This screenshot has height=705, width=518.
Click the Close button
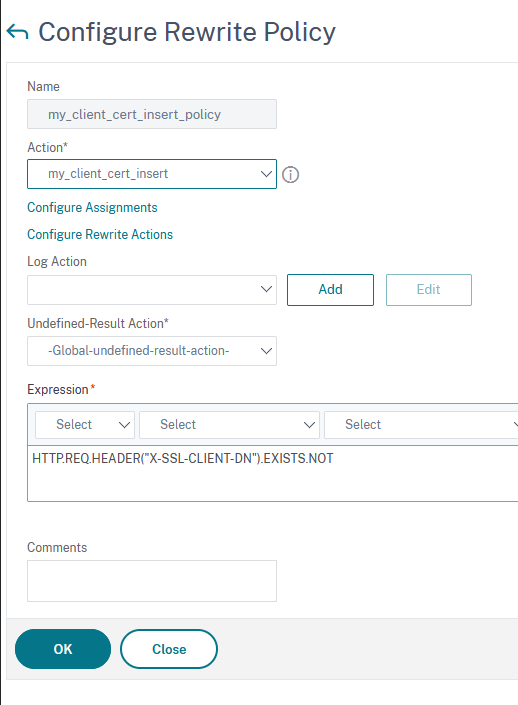(x=169, y=649)
